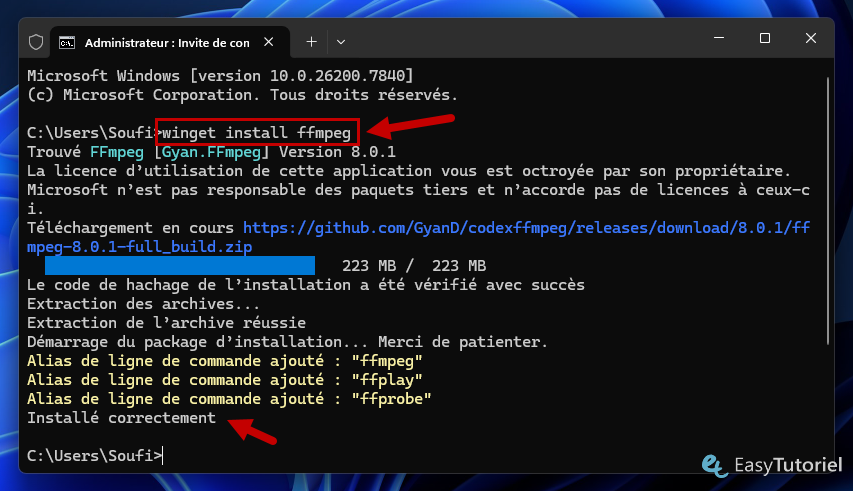
Task: Click the "winget install ffmpeg" command text
Action: (256, 132)
